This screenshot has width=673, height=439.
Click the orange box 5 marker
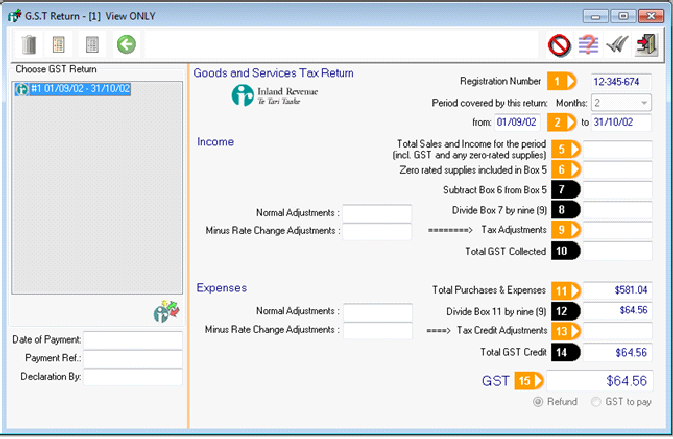567,149
